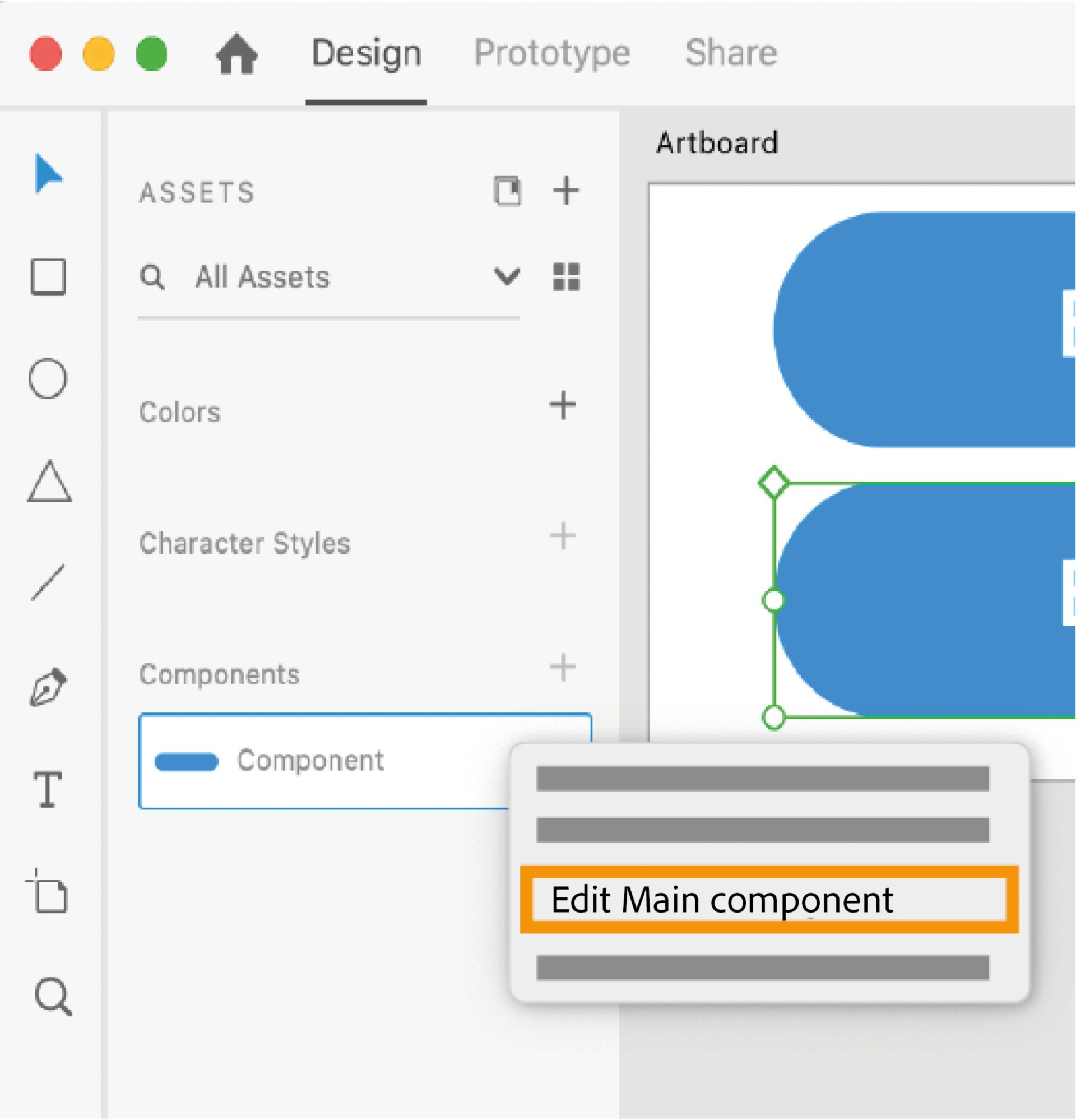This screenshot has height=1120, width=1076.
Task: Select the Polygon triangle tool
Action: [x=49, y=482]
